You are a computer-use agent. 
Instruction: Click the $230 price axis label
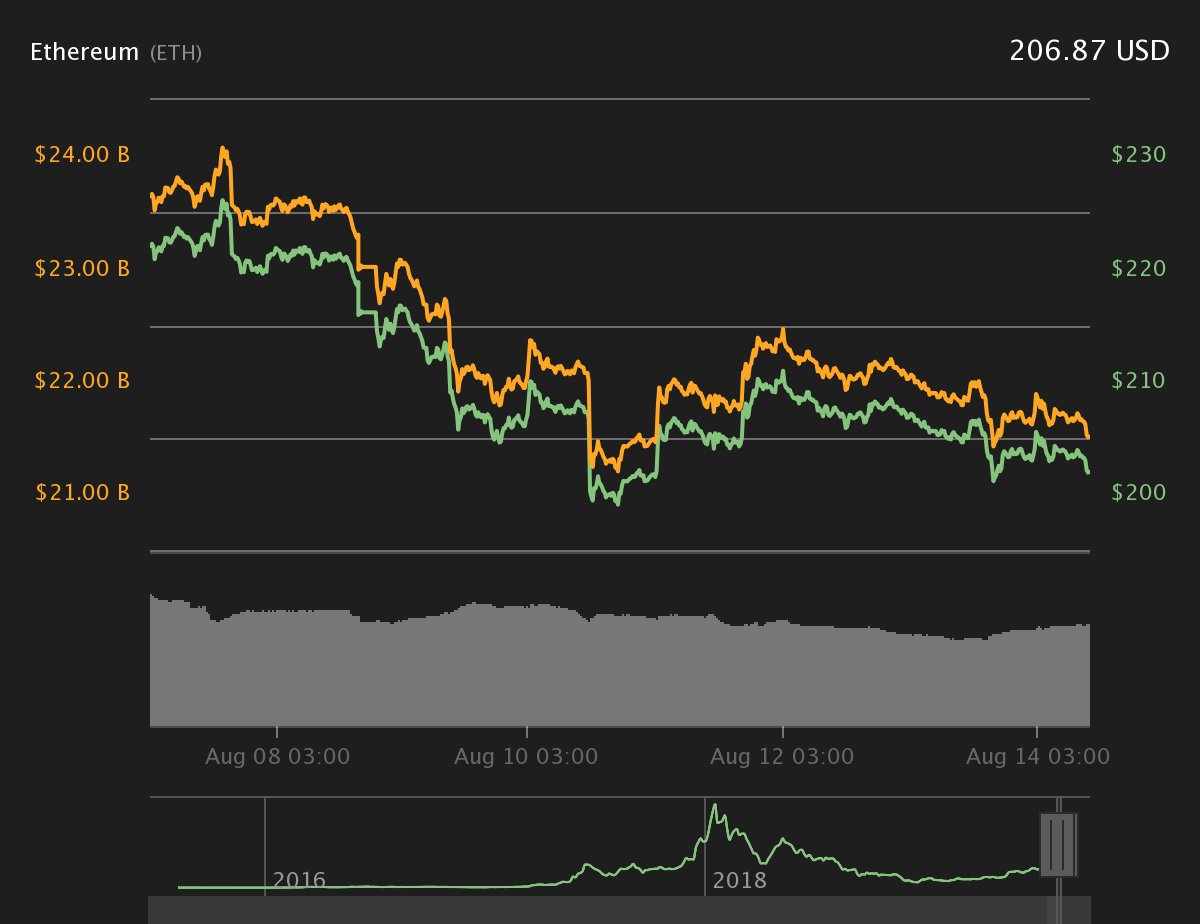point(1139,155)
